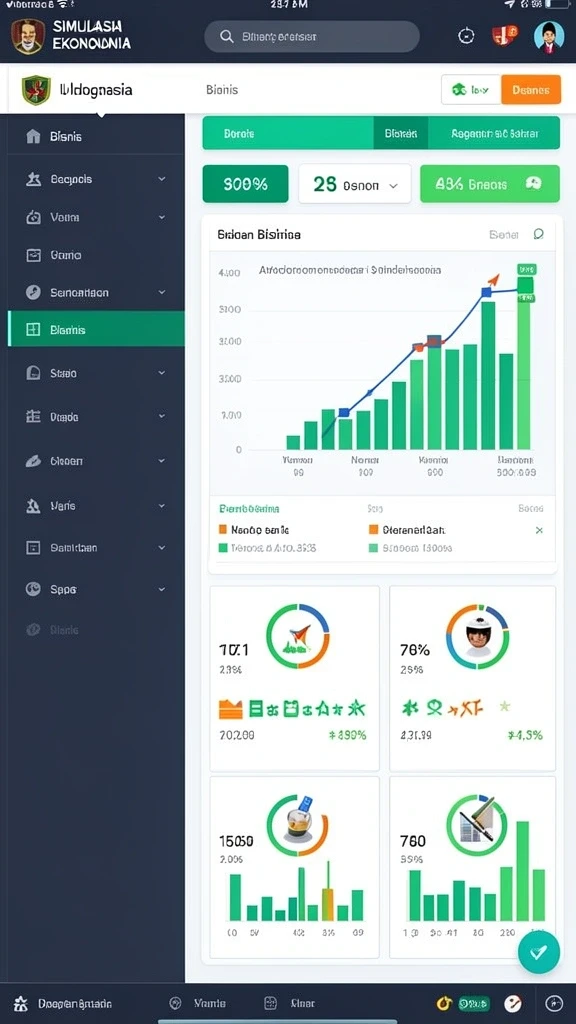Toggle the orange Oterenariaat legend square
Image resolution: width=576 pixels, height=1024 pixels.
click(374, 530)
